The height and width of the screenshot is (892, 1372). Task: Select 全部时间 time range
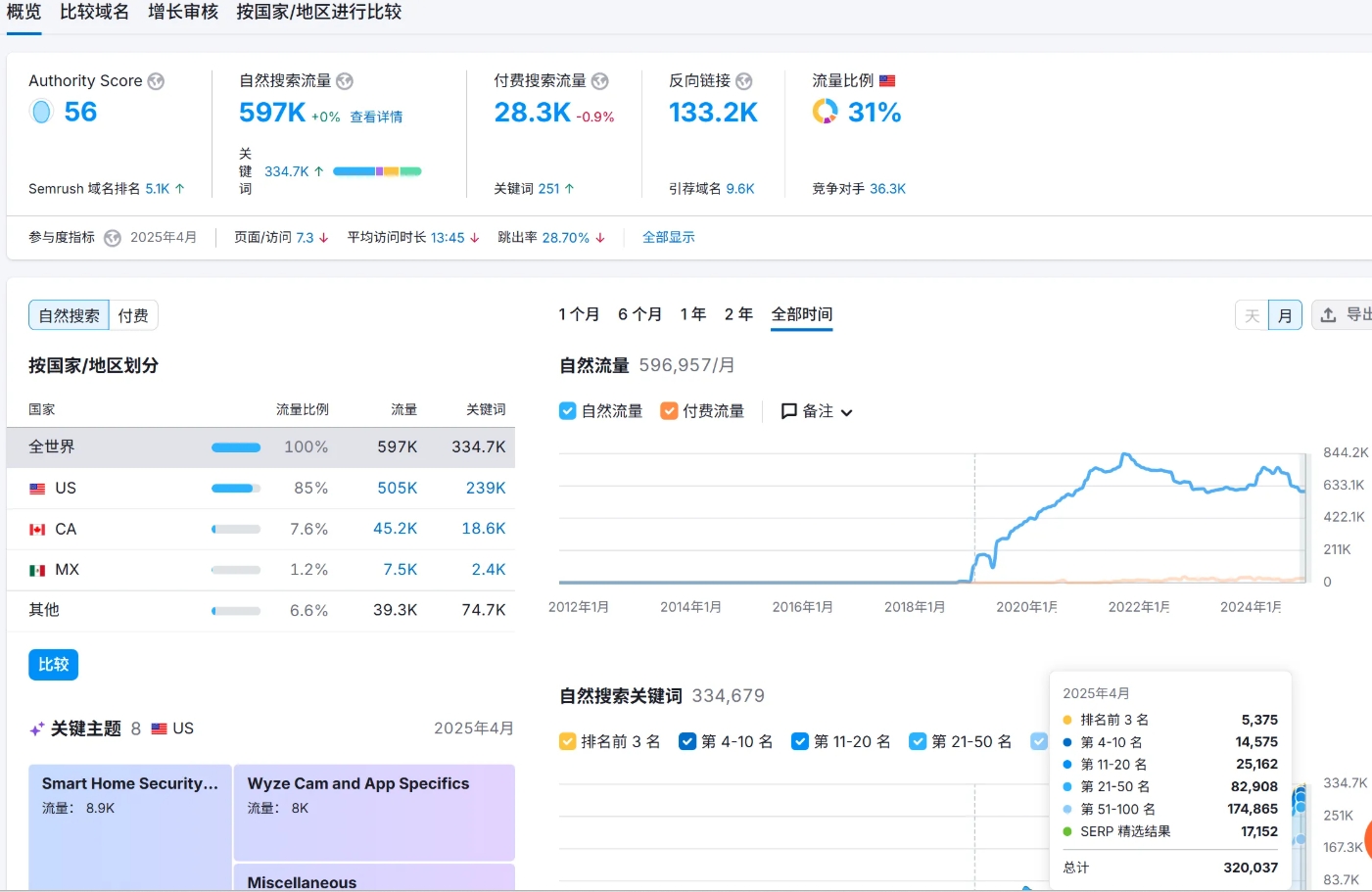[802, 314]
